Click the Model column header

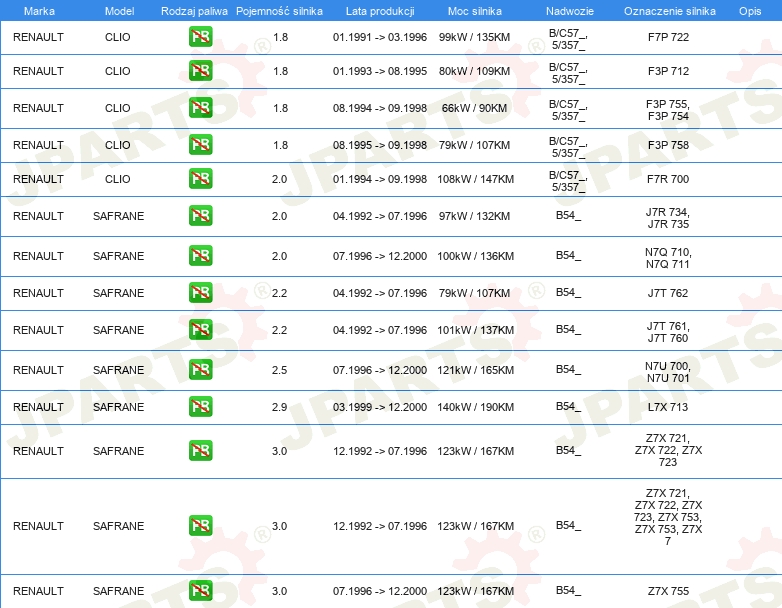click(x=119, y=11)
